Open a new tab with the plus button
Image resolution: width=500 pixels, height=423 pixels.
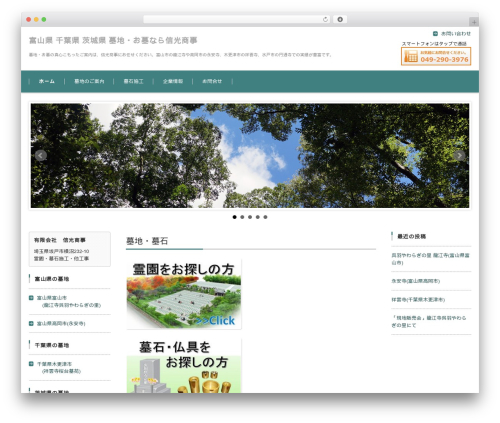click(474, 22)
